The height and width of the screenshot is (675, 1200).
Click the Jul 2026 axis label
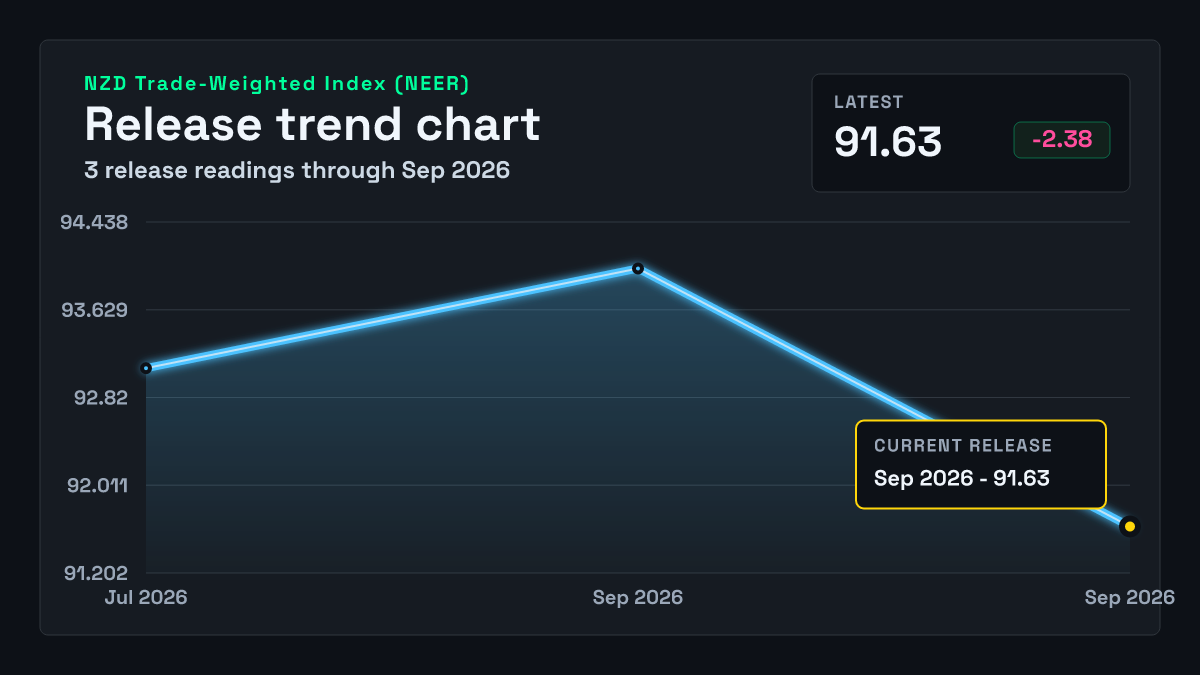[146, 597]
